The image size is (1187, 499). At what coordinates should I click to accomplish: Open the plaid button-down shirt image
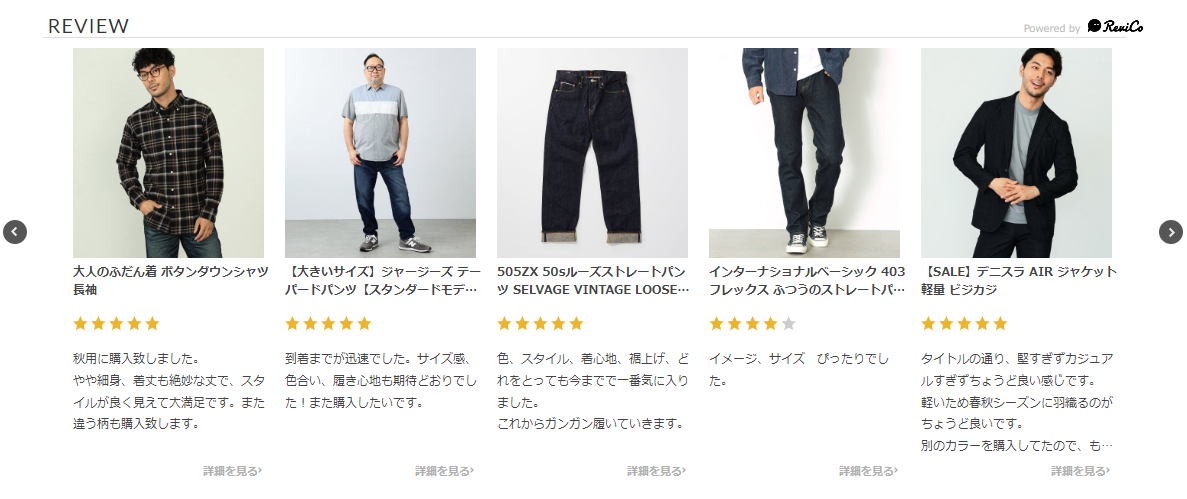tap(169, 153)
